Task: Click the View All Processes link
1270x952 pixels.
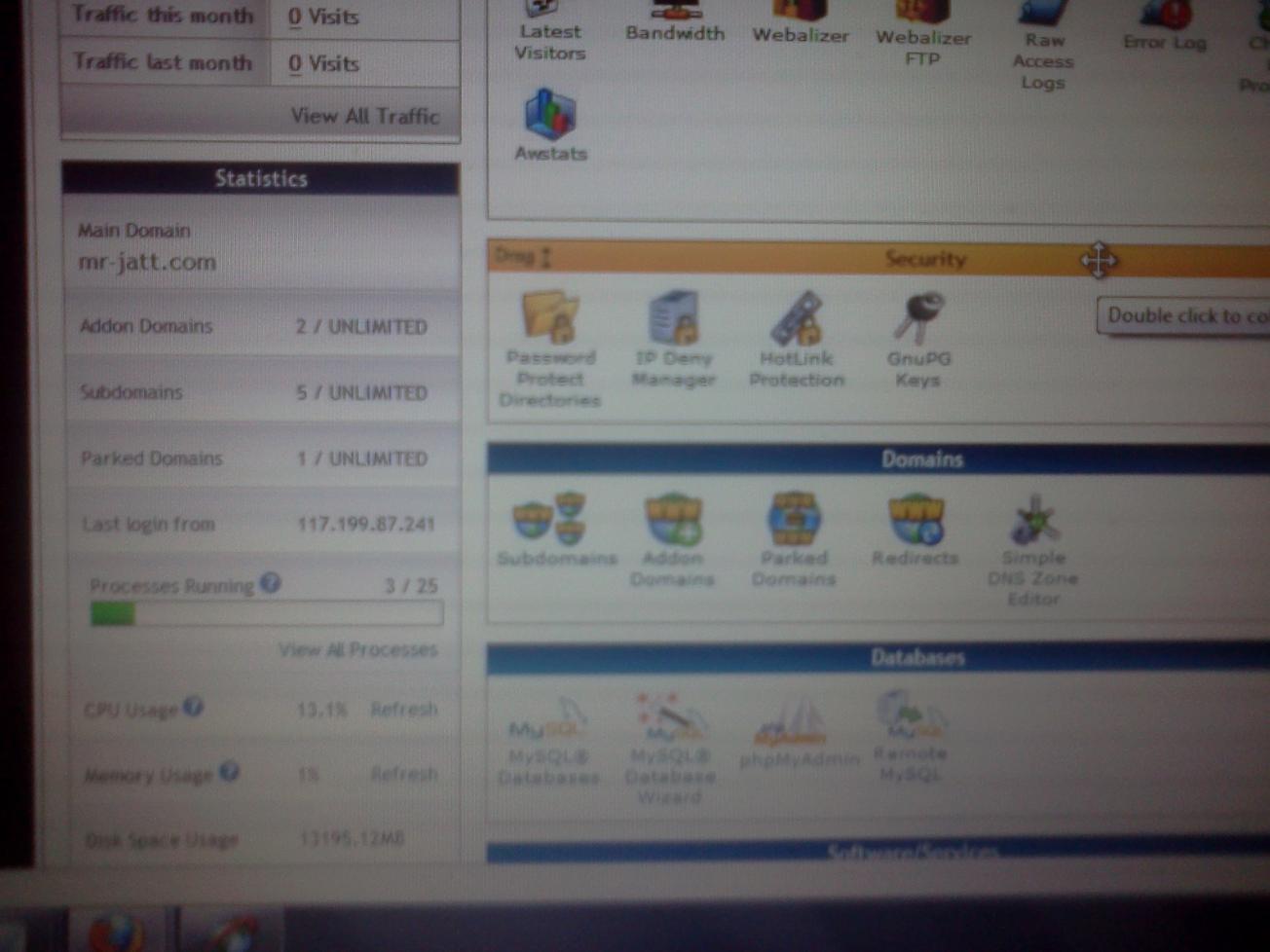Action: 357,649
